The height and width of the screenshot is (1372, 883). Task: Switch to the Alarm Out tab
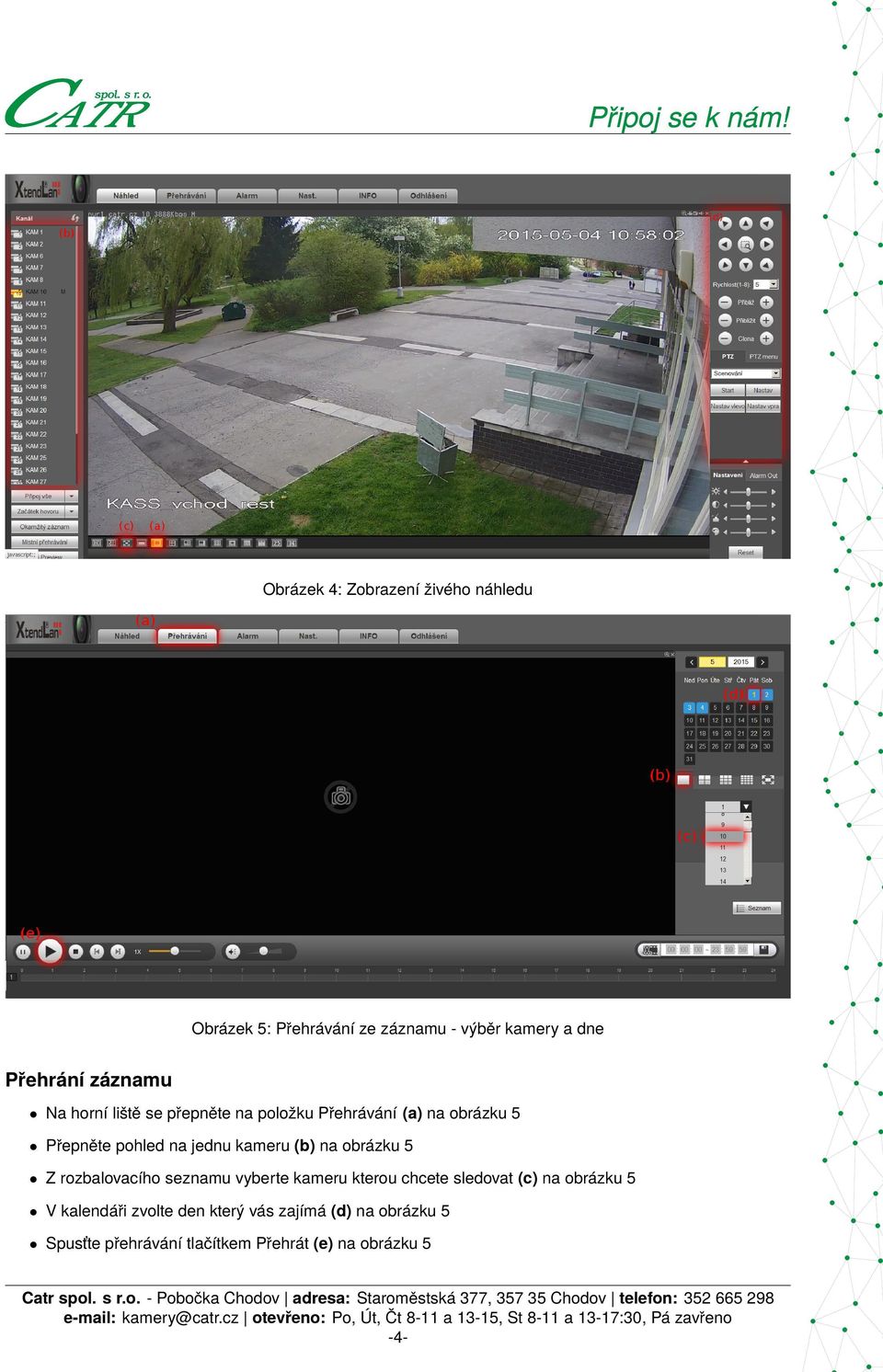(x=763, y=475)
